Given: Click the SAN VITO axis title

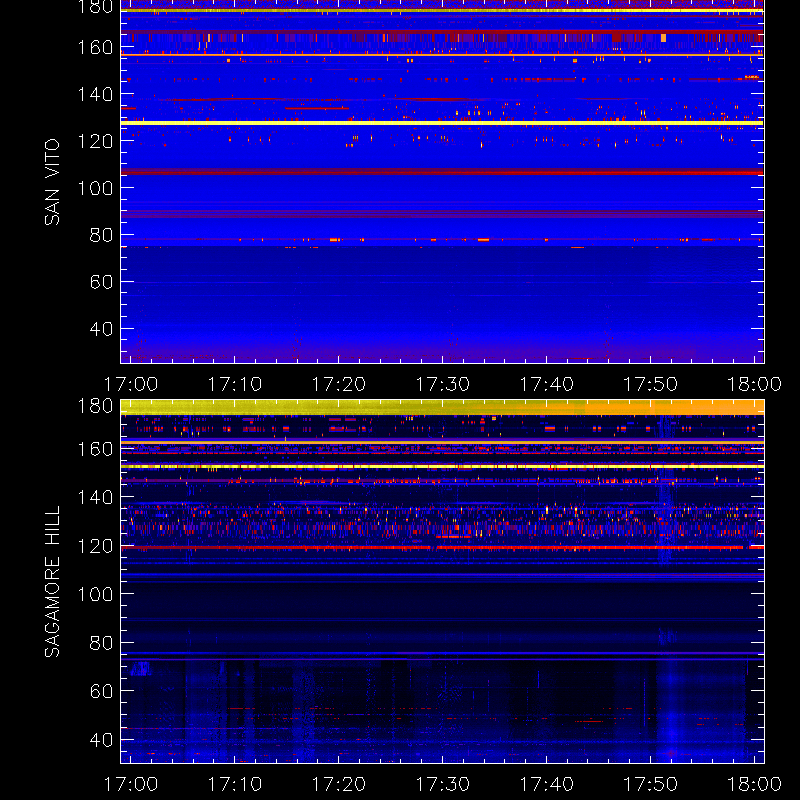Looking at the screenshot, I should [x=52, y=182].
